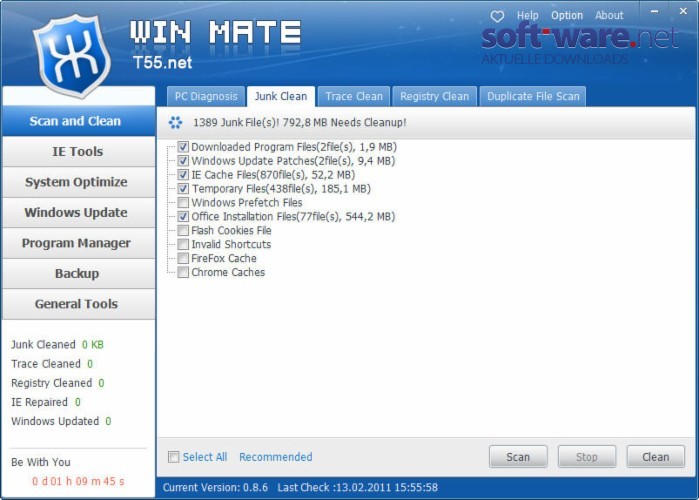
Task: Uncheck Temporary Files checkbox
Action: pyautogui.click(x=183, y=189)
